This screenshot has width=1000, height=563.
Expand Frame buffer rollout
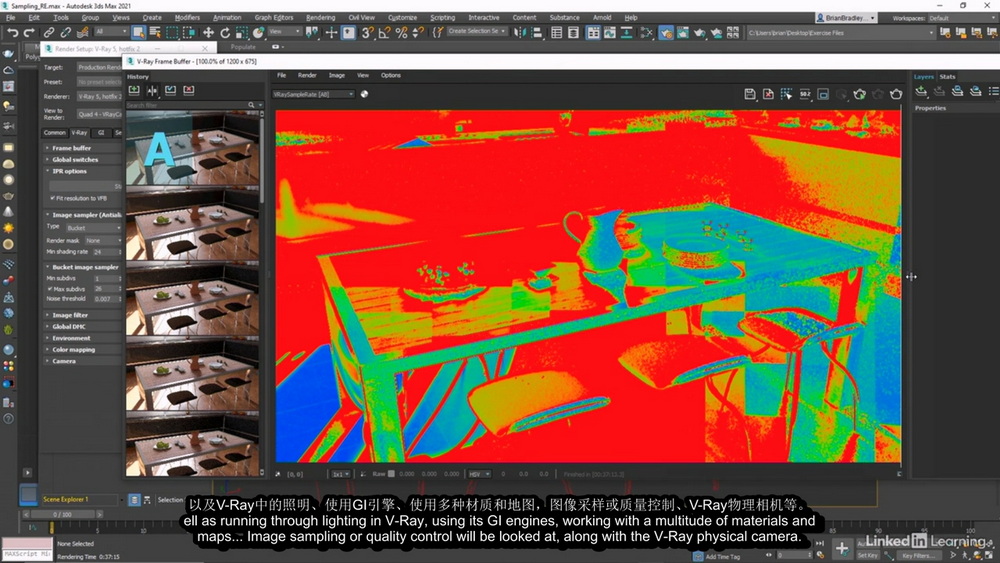coord(71,148)
